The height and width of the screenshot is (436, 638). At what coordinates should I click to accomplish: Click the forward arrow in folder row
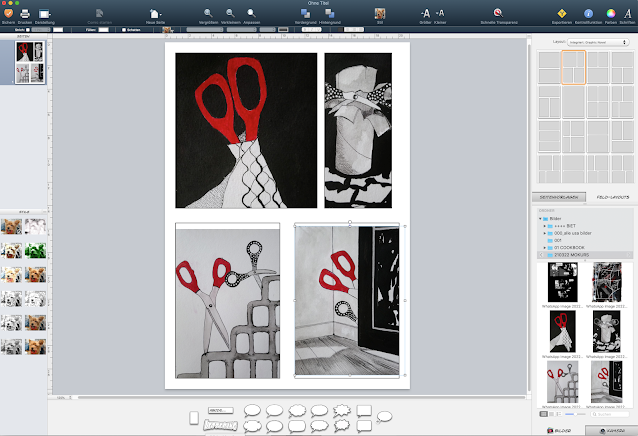(629, 255)
